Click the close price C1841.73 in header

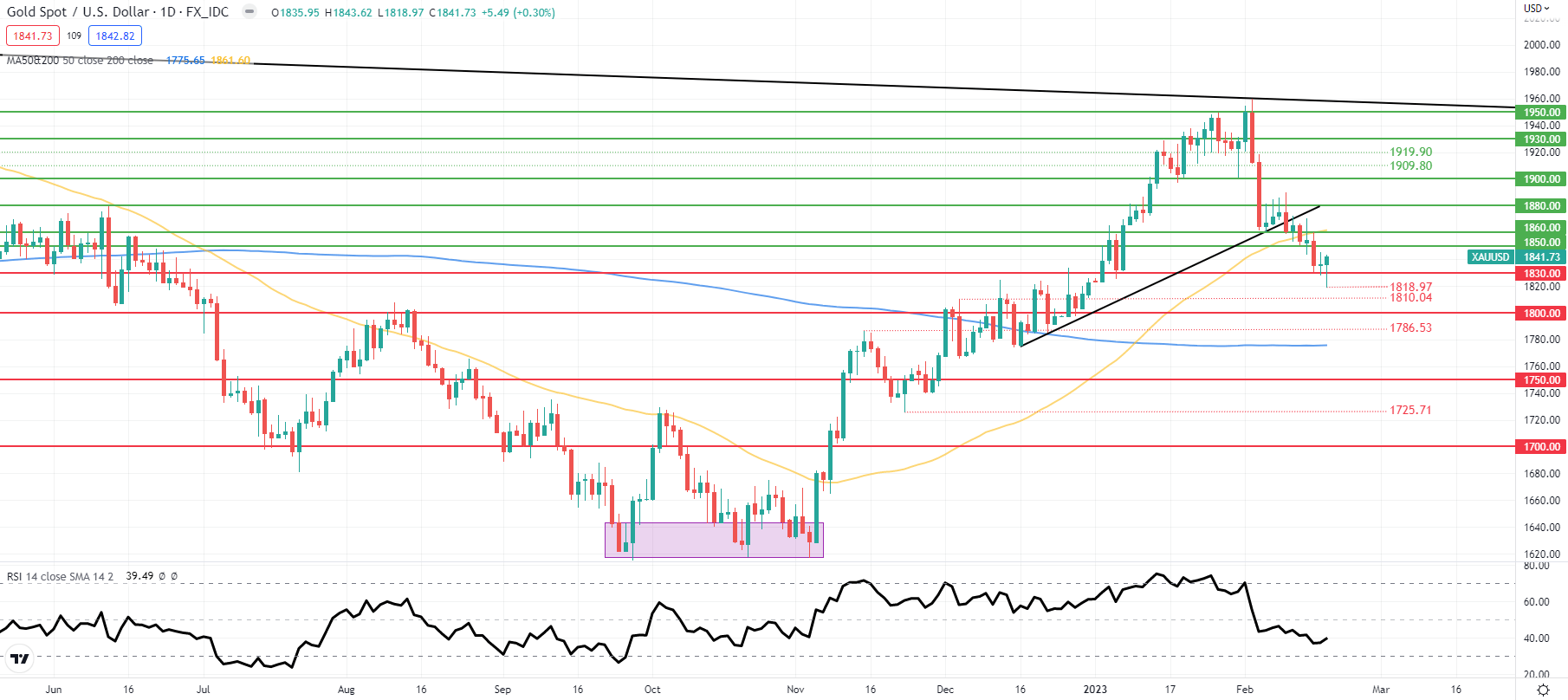(452, 12)
